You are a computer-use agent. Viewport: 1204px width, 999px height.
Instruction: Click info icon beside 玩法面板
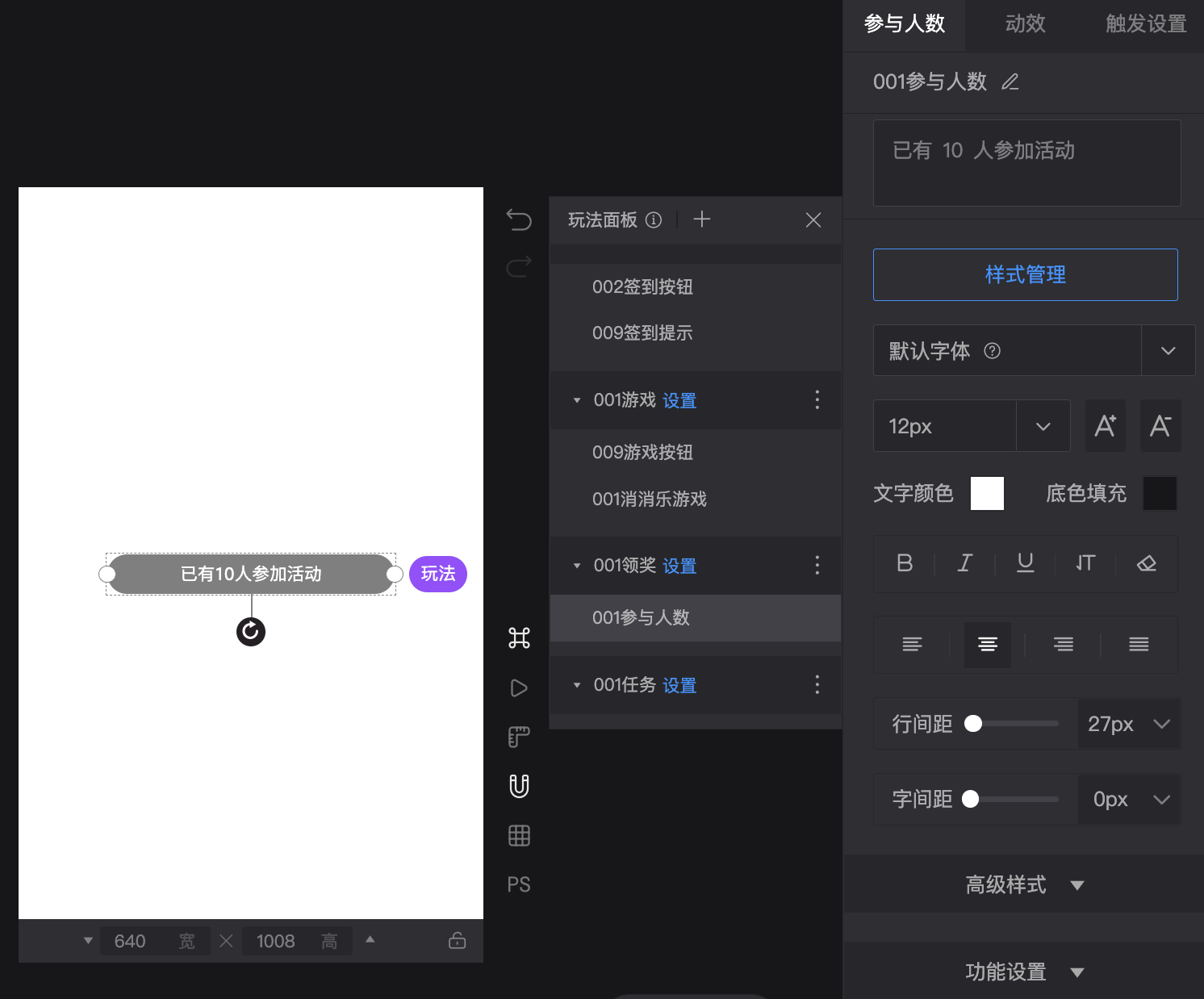coord(654,219)
